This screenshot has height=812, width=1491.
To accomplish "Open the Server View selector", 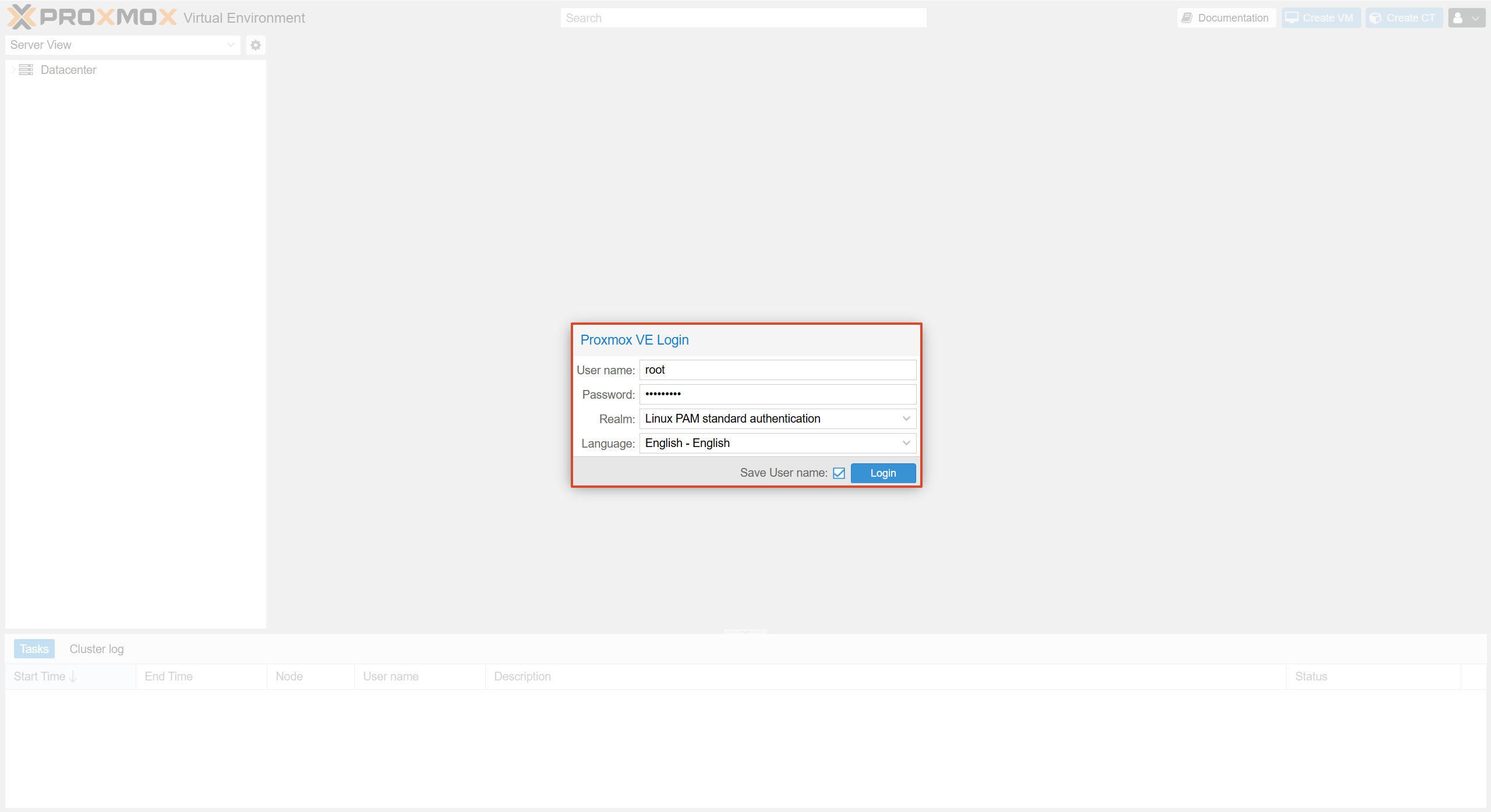I will 123,45.
